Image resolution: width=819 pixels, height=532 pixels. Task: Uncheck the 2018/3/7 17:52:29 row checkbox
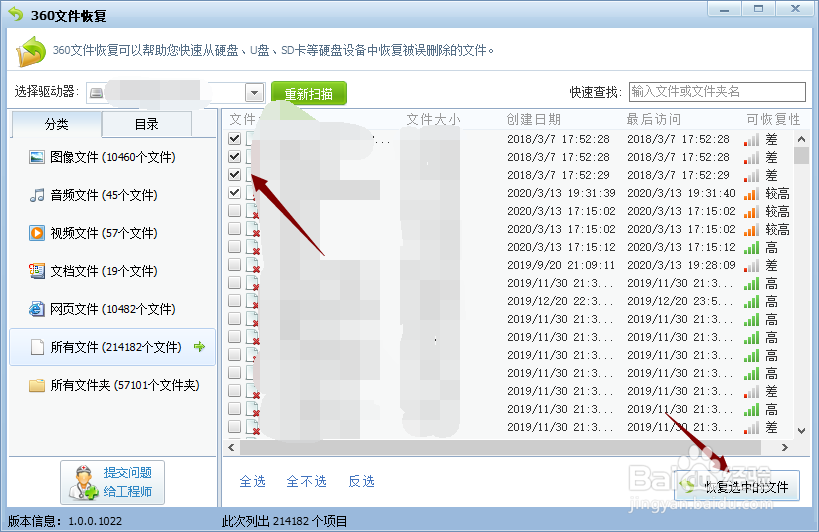coord(235,174)
